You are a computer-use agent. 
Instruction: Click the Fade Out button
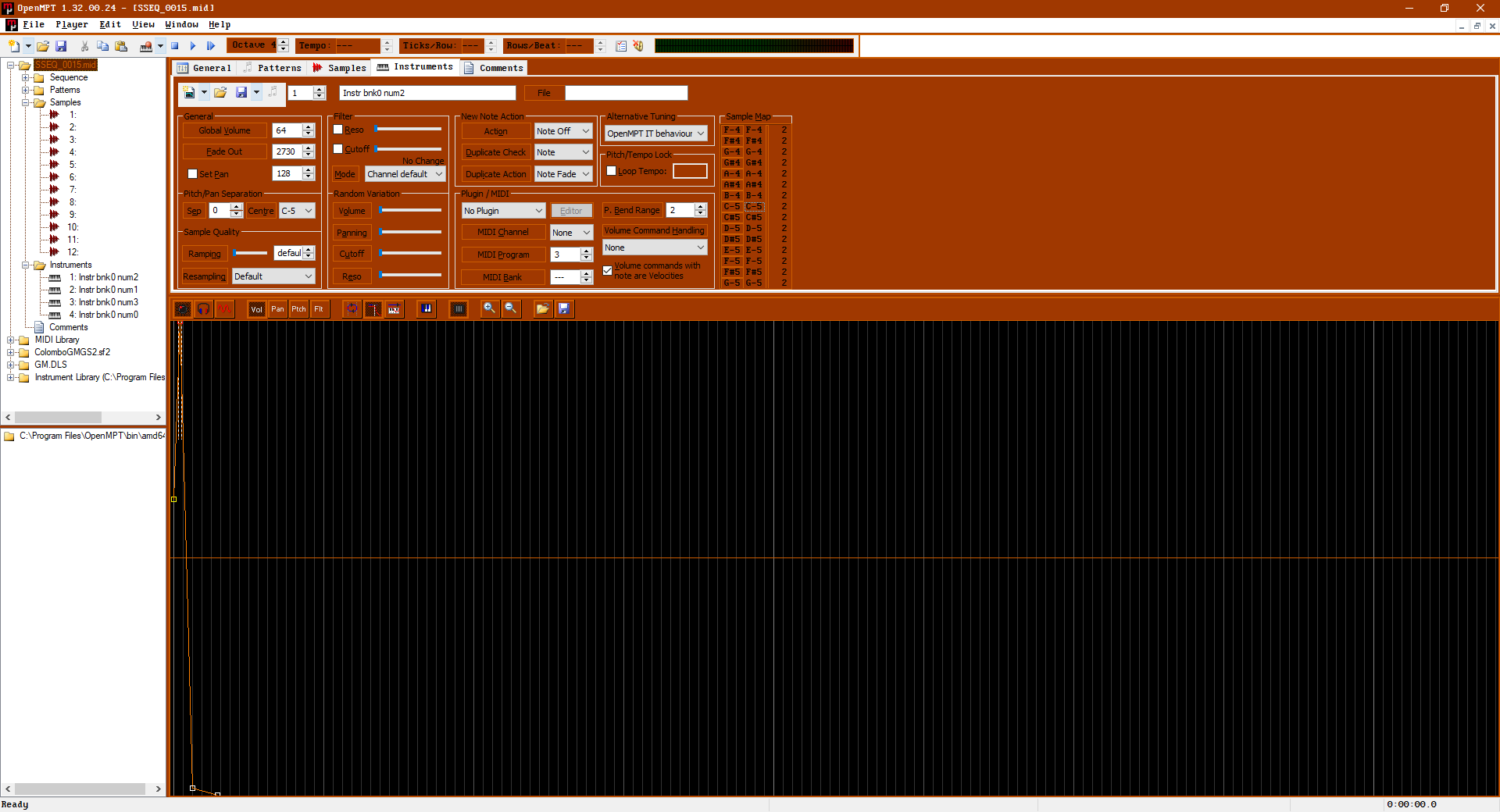pos(224,151)
